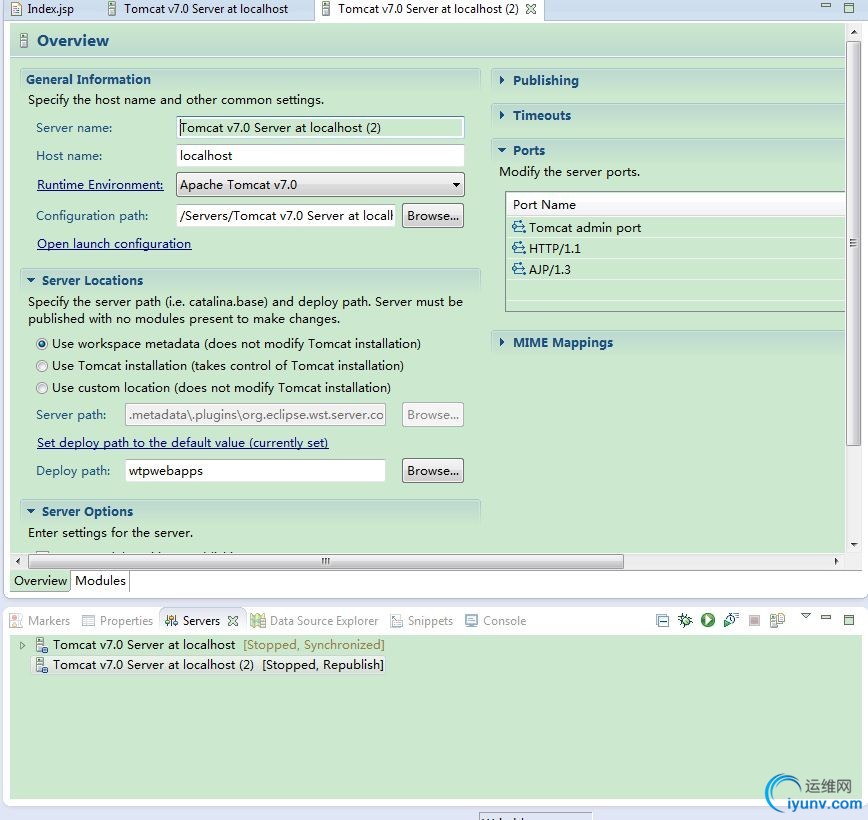Image resolution: width=868 pixels, height=820 pixels.
Task: Open the Data Source Explorer tab
Action: 314,621
